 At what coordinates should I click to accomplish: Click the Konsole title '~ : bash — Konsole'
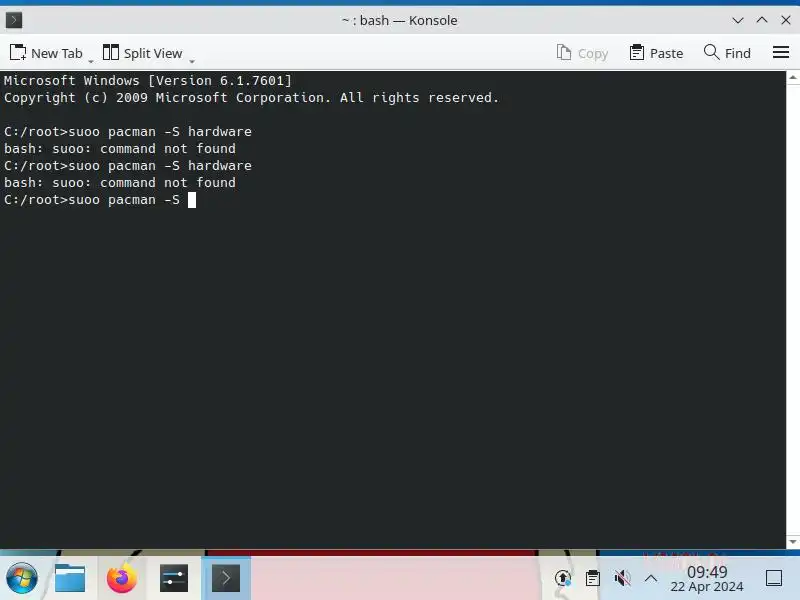click(x=399, y=20)
